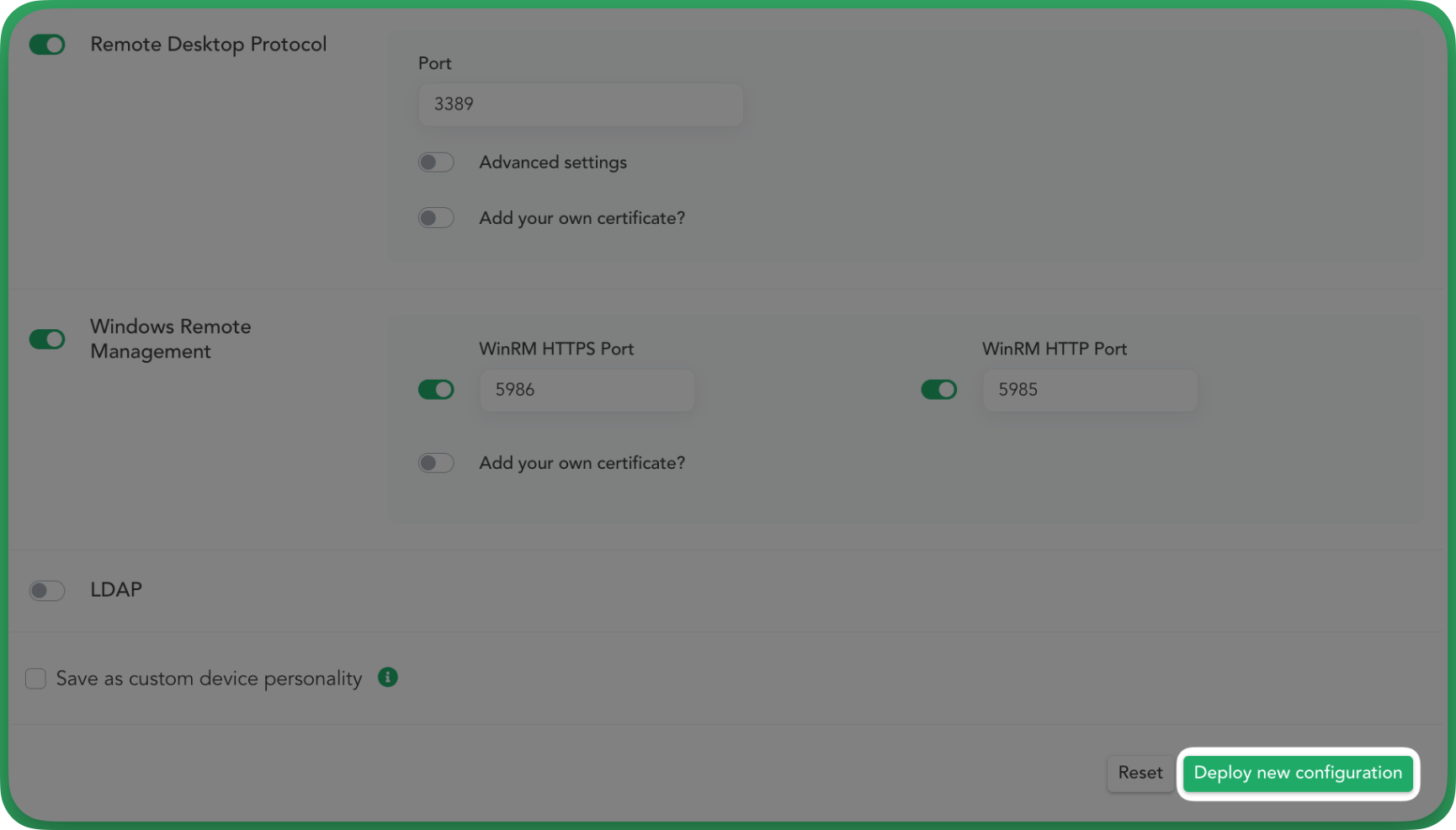Viewport: 1456px width, 830px height.
Task: Click the Windows Remote Management label
Action: 171,339
